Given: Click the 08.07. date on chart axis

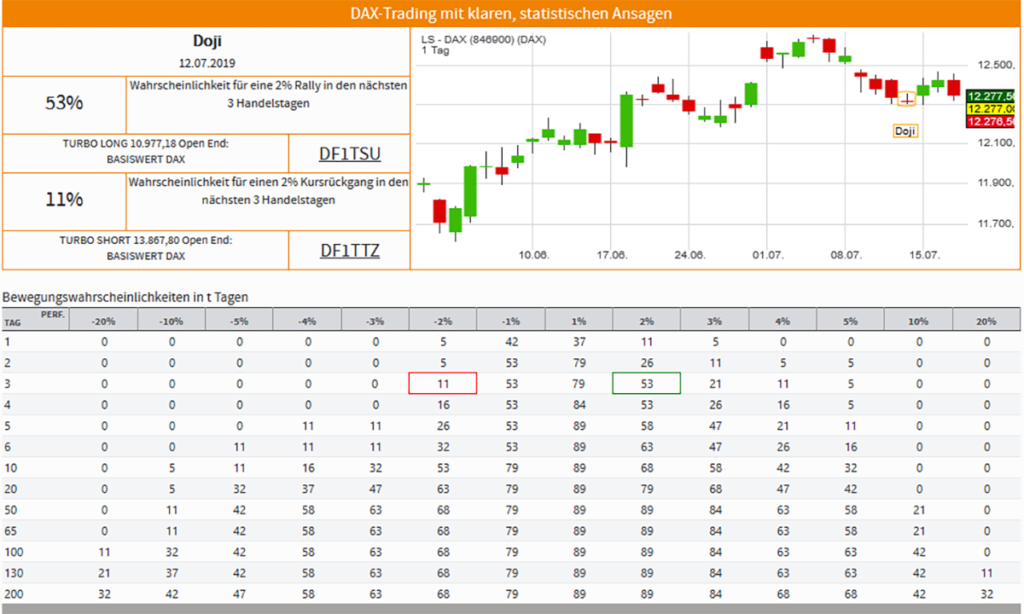Looking at the screenshot, I should click(846, 255).
